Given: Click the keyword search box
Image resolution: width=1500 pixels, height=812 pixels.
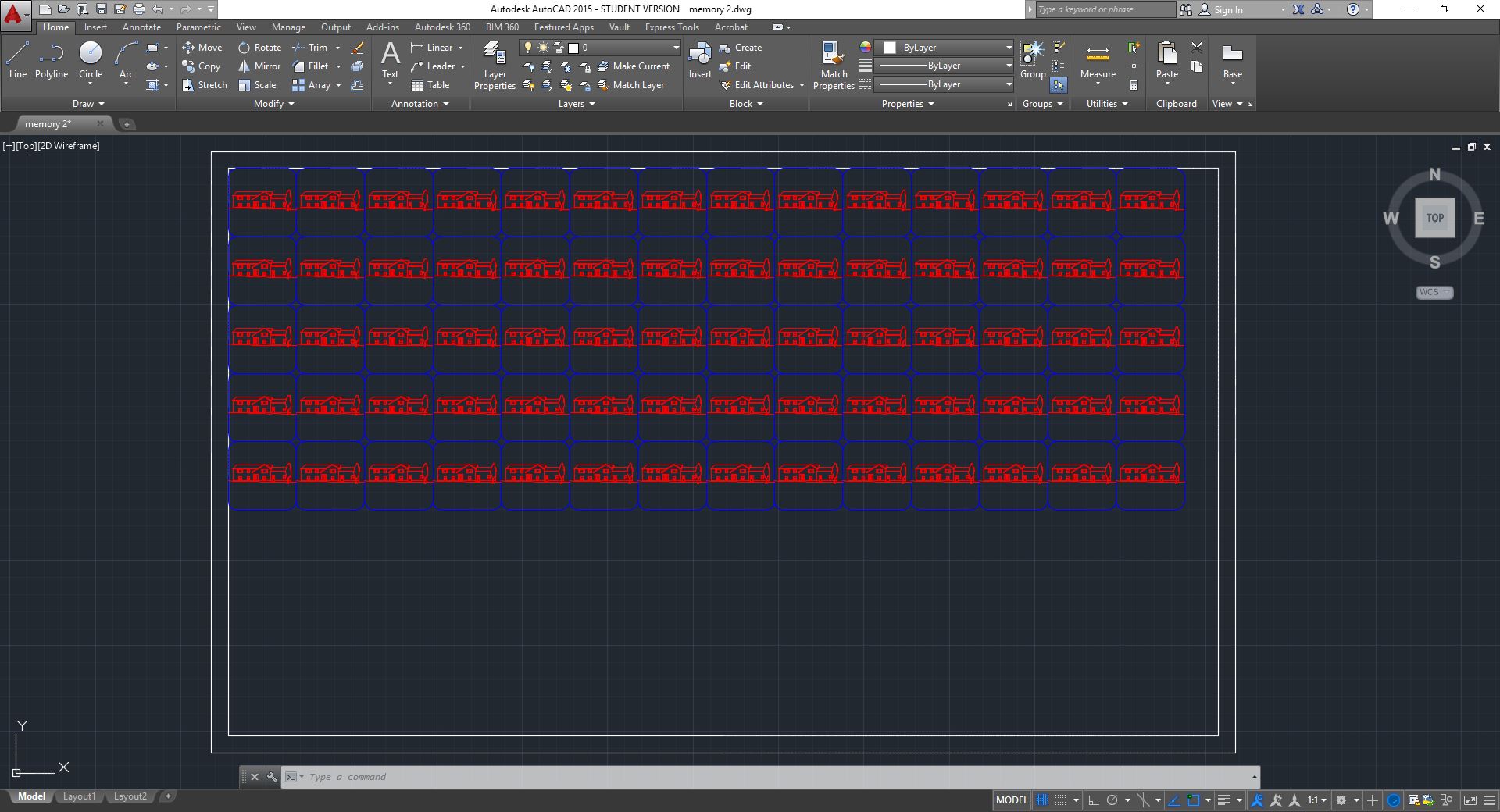Looking at the screenshot, I should 1105,9.
